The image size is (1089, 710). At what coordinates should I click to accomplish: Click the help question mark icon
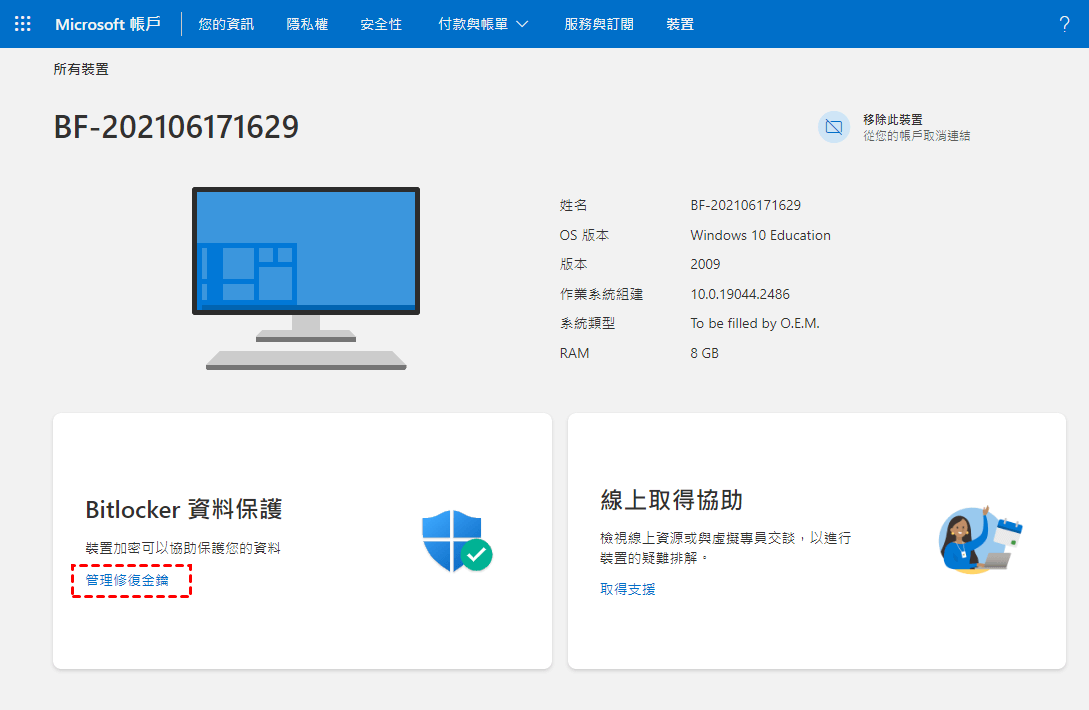[1064, 24]
